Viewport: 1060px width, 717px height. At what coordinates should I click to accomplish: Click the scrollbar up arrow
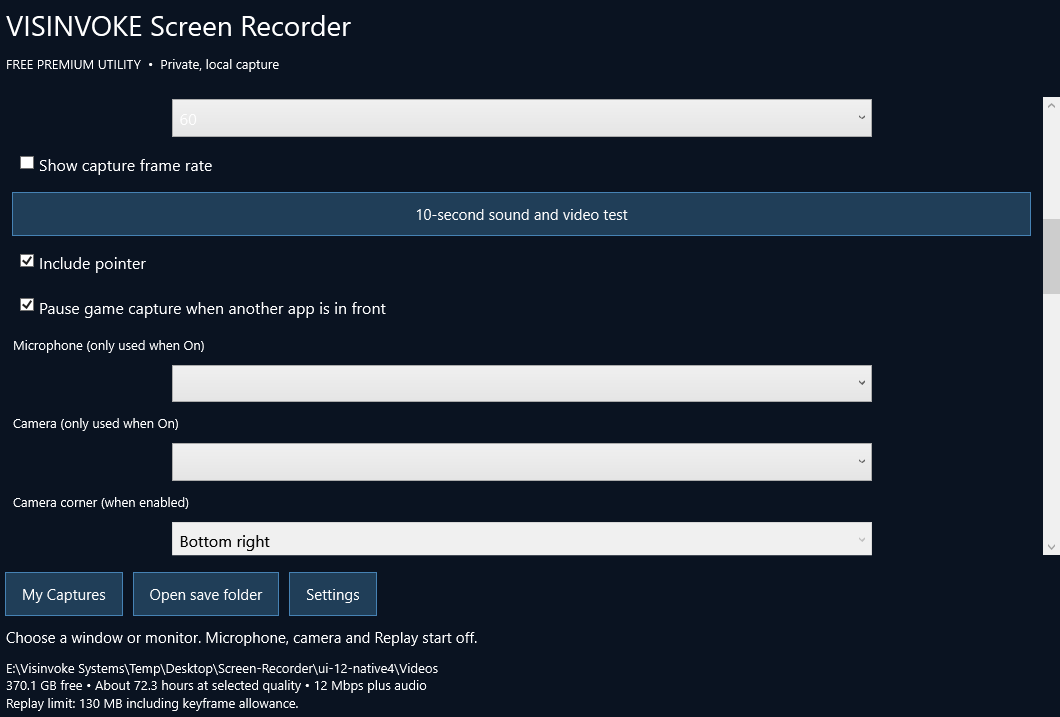click(x=1051, y=105)
